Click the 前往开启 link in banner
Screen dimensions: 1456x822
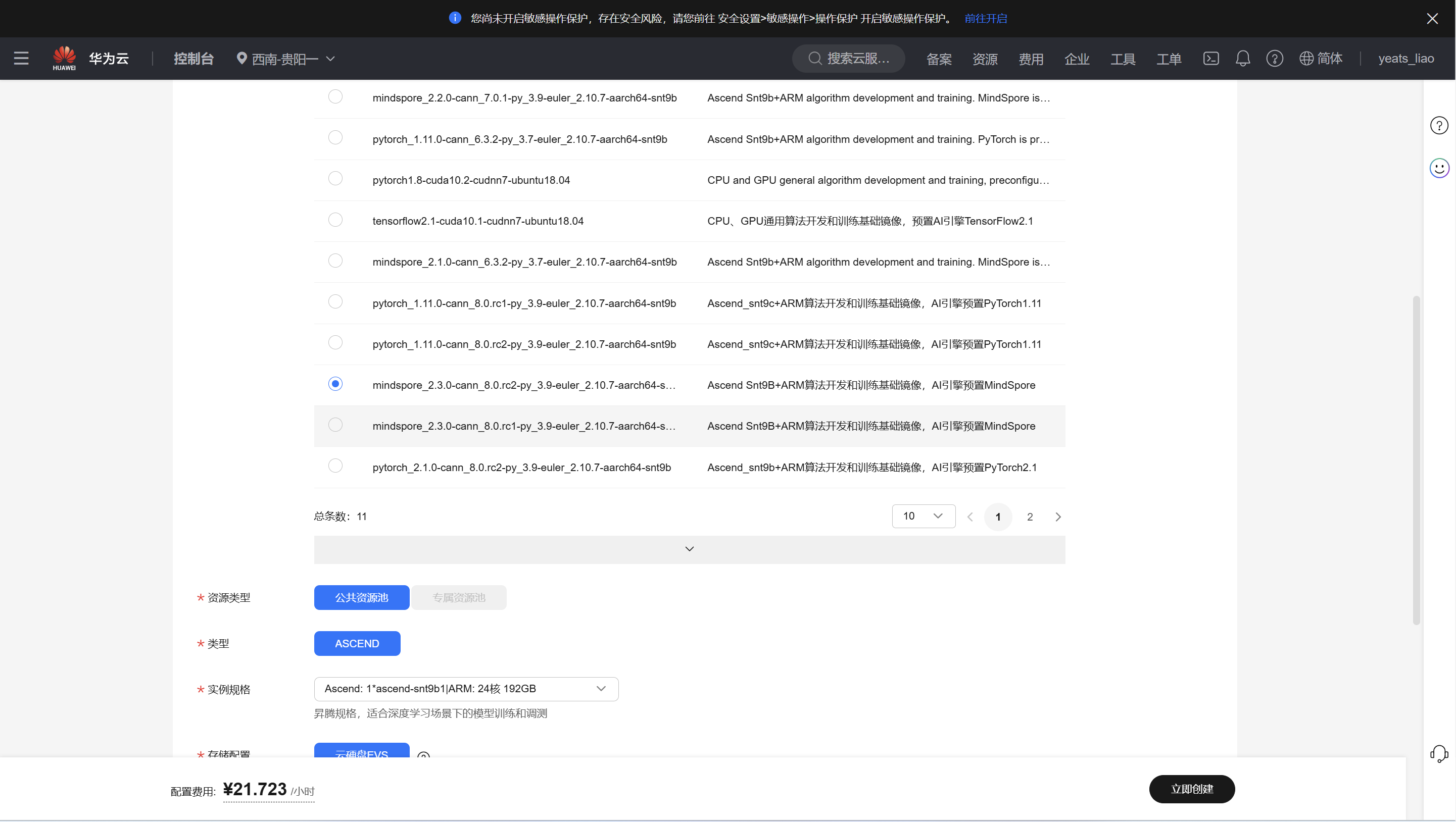(x=986, y=19)
